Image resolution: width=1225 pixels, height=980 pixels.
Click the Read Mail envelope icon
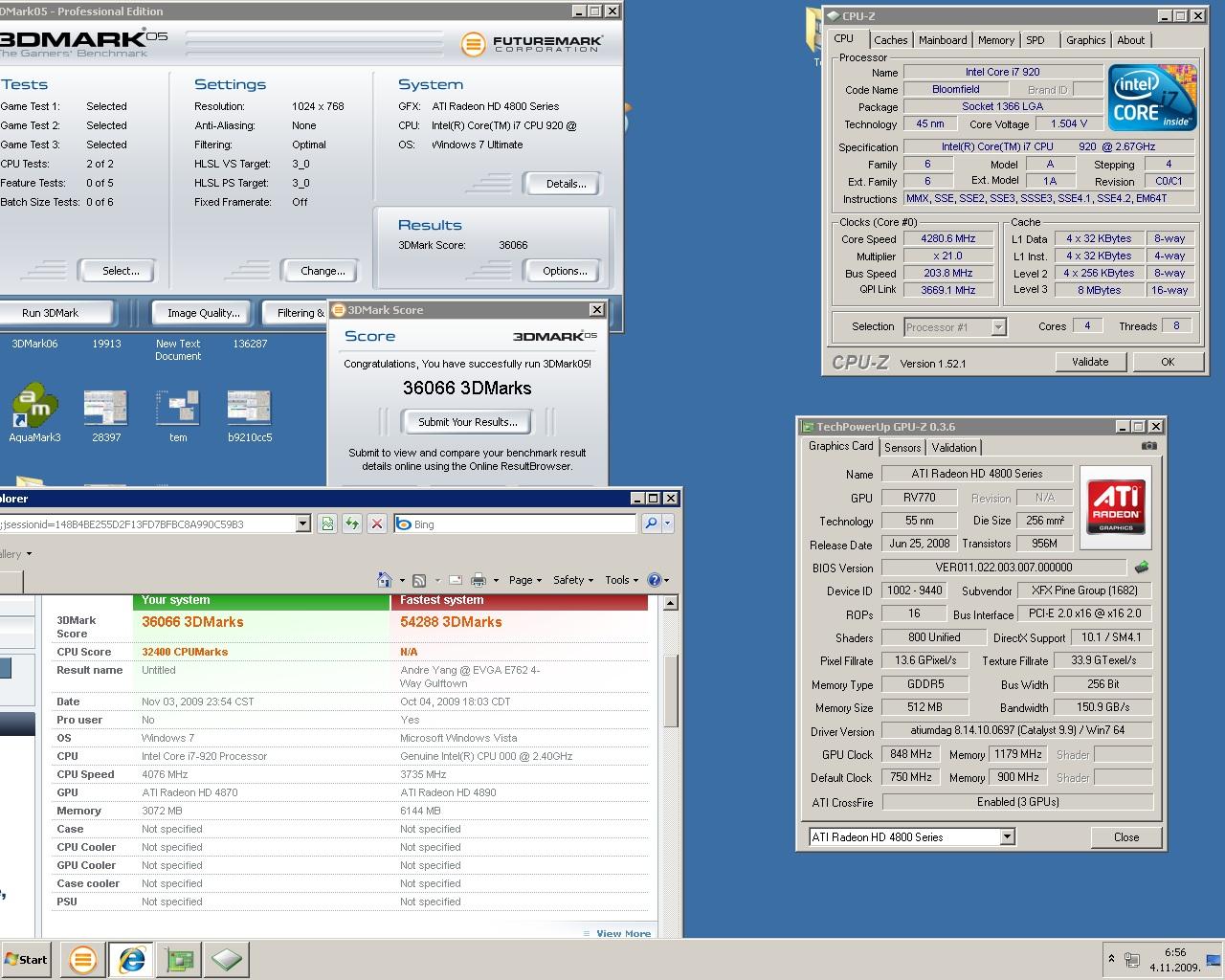(455, 580)
